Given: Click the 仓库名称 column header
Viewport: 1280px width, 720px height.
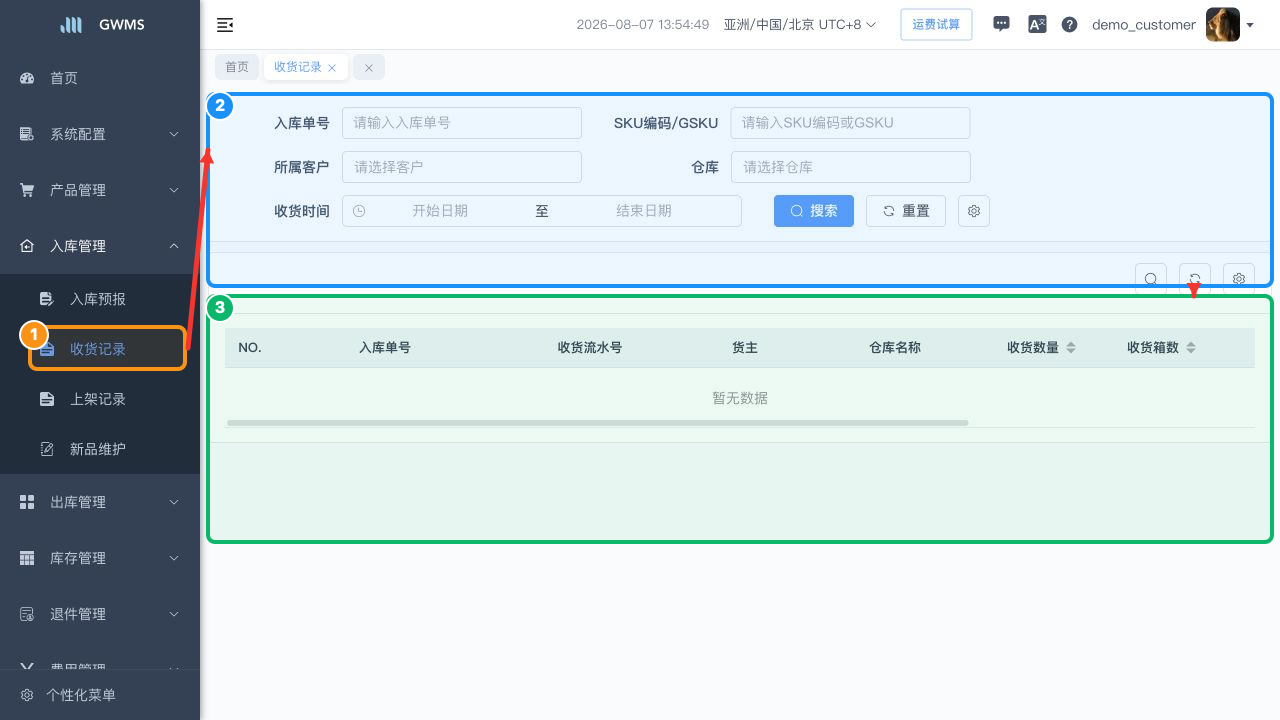Looking at the screenshot, I should [895, 347].
